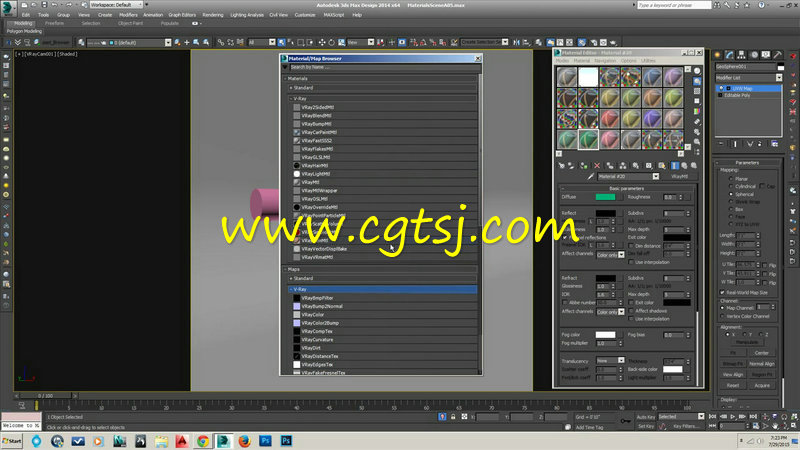Viewport: 800px width, 450px height.
Task: Open Chrome from the Windows taskbar
Action: (203, 441)
